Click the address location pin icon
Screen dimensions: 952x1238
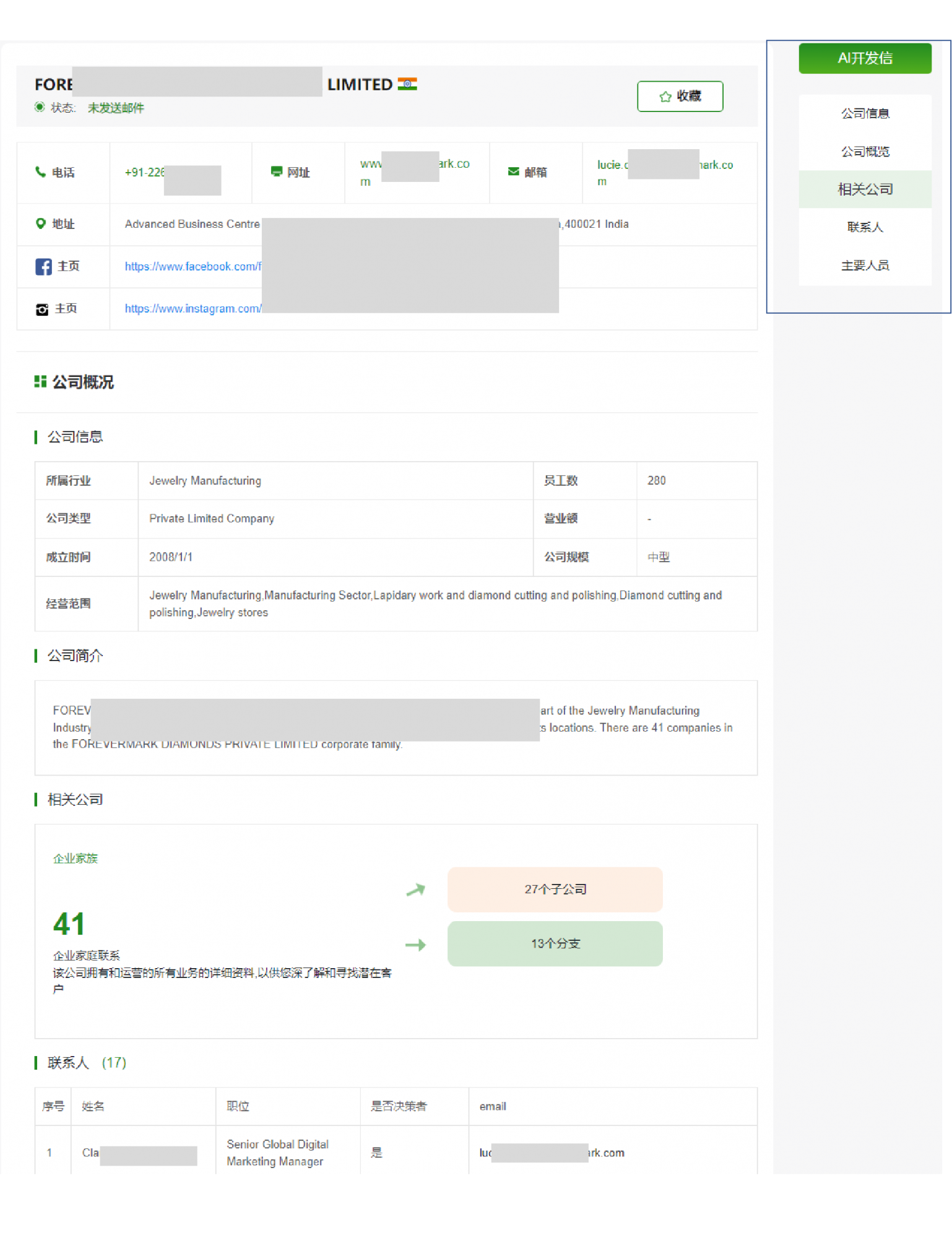click(40, 223)
